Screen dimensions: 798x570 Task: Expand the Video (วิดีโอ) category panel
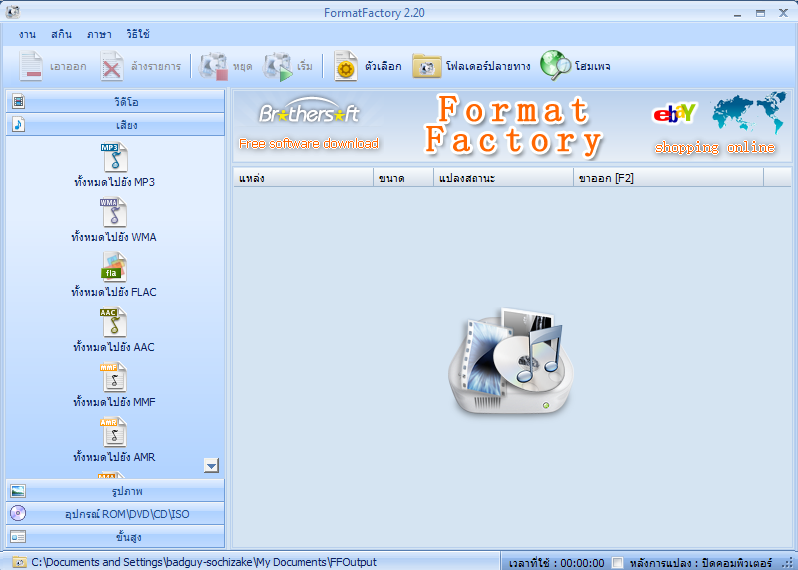pyautogui.click(x=115, y=101)
